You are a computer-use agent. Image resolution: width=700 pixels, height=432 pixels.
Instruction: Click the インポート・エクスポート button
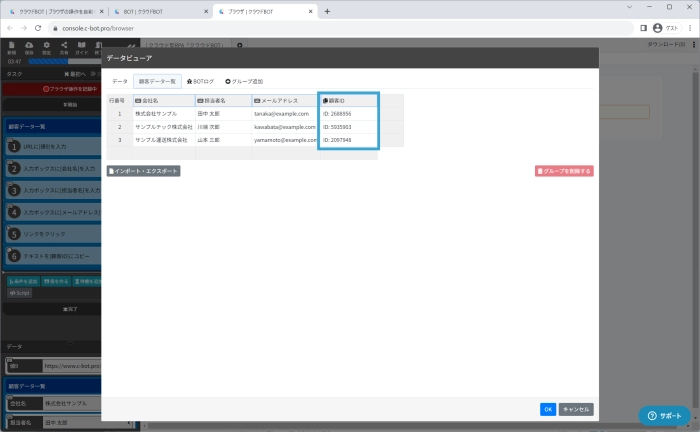(x=144, y=171)
